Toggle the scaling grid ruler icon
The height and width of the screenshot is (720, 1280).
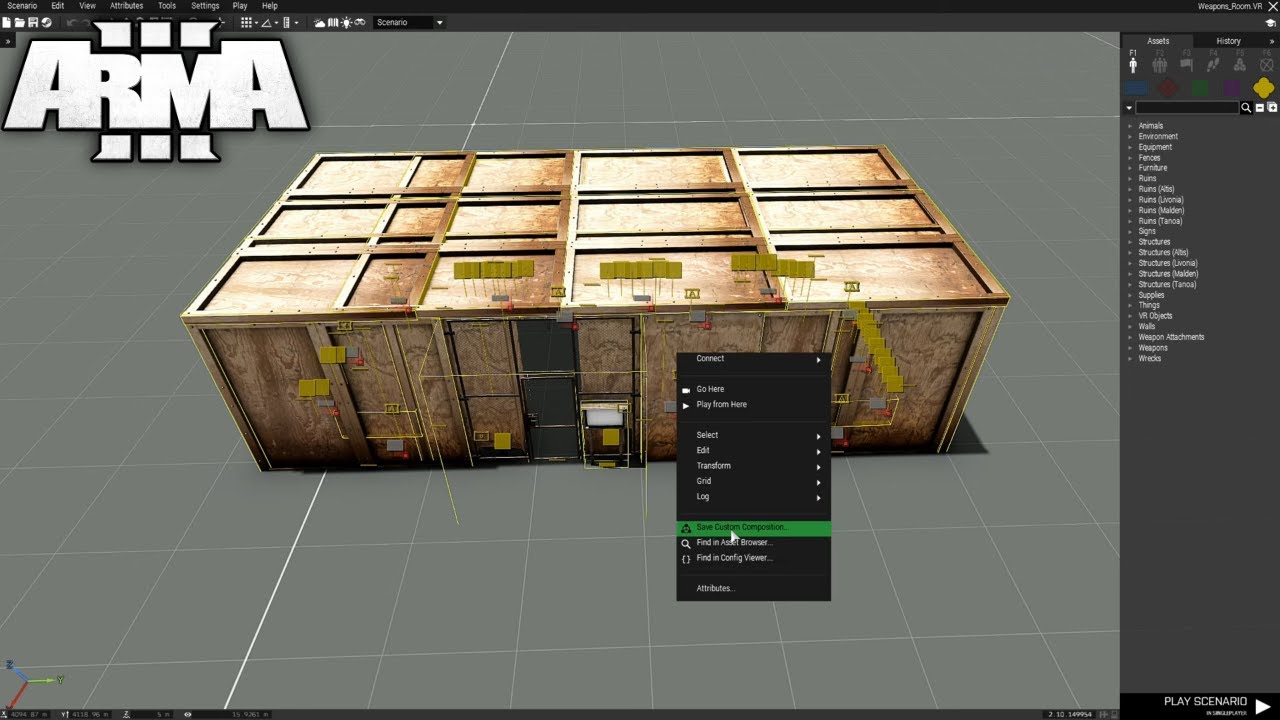pyautogui.click(x=286, y=23)
